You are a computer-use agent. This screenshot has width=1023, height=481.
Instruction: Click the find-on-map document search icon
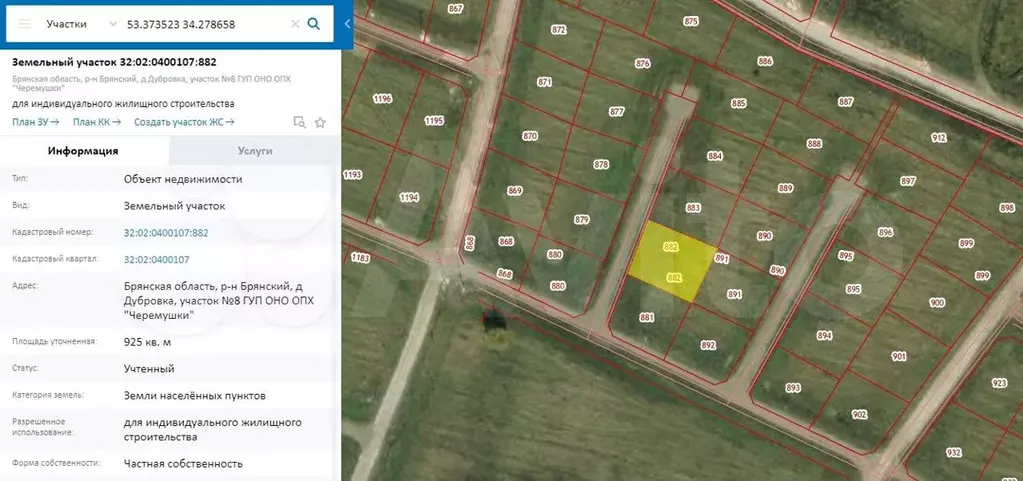[x=298, y=122]
